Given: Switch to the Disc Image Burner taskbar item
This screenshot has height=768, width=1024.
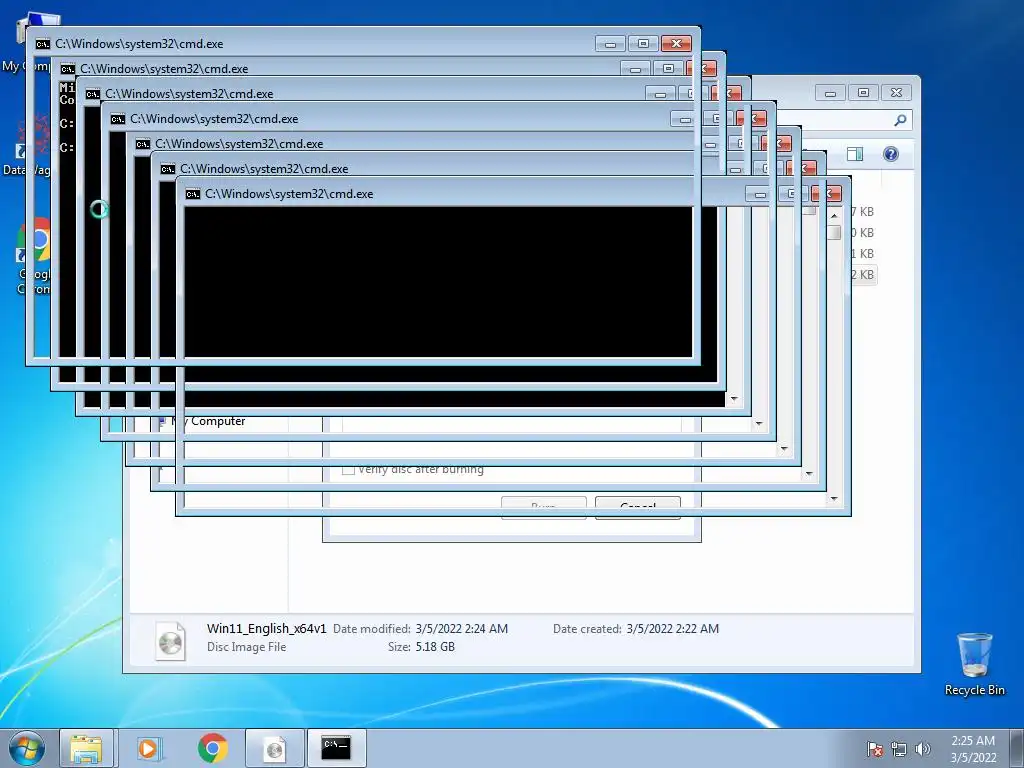Looking at the screenshot, I should 274,748.
